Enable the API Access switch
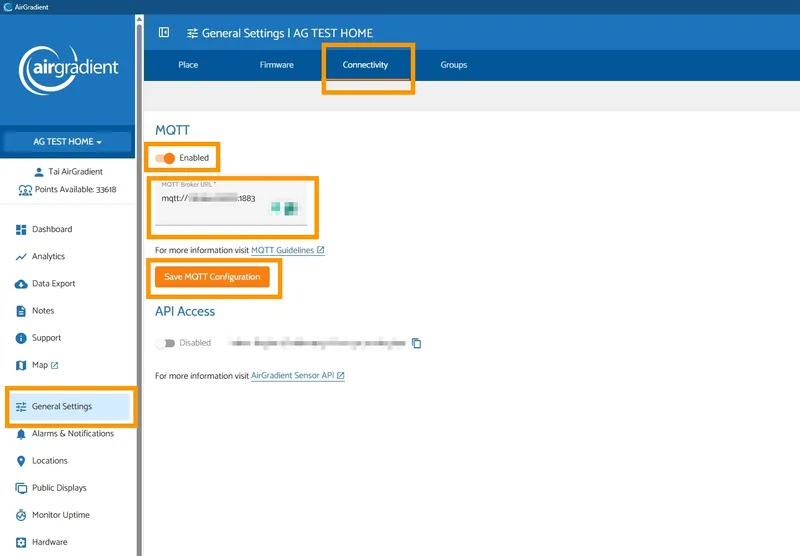The width and height of the screenshot is (800, 556). coord(165,343)
